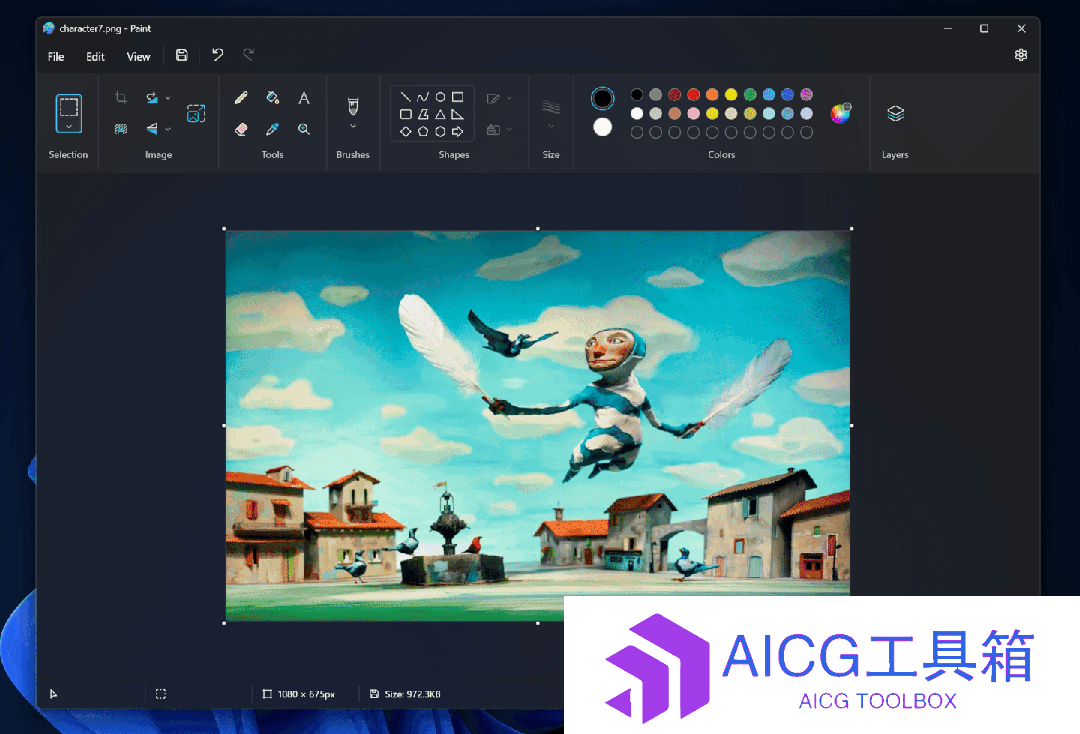The height and width of the screenshot is (734, 1080).
Task: Pick the Pentagon shape
Action: (x=423, y=132)
